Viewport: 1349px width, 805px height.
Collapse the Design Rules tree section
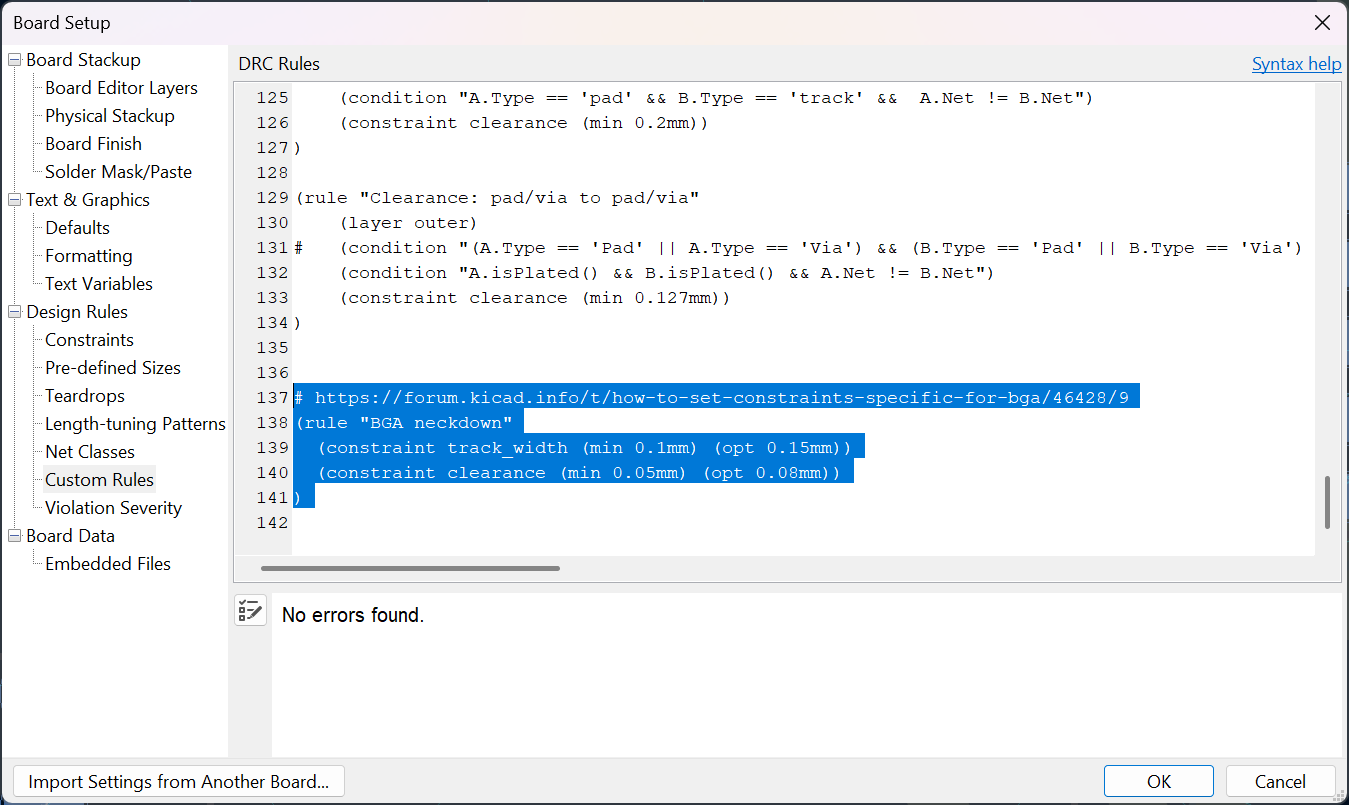[15, 312]
